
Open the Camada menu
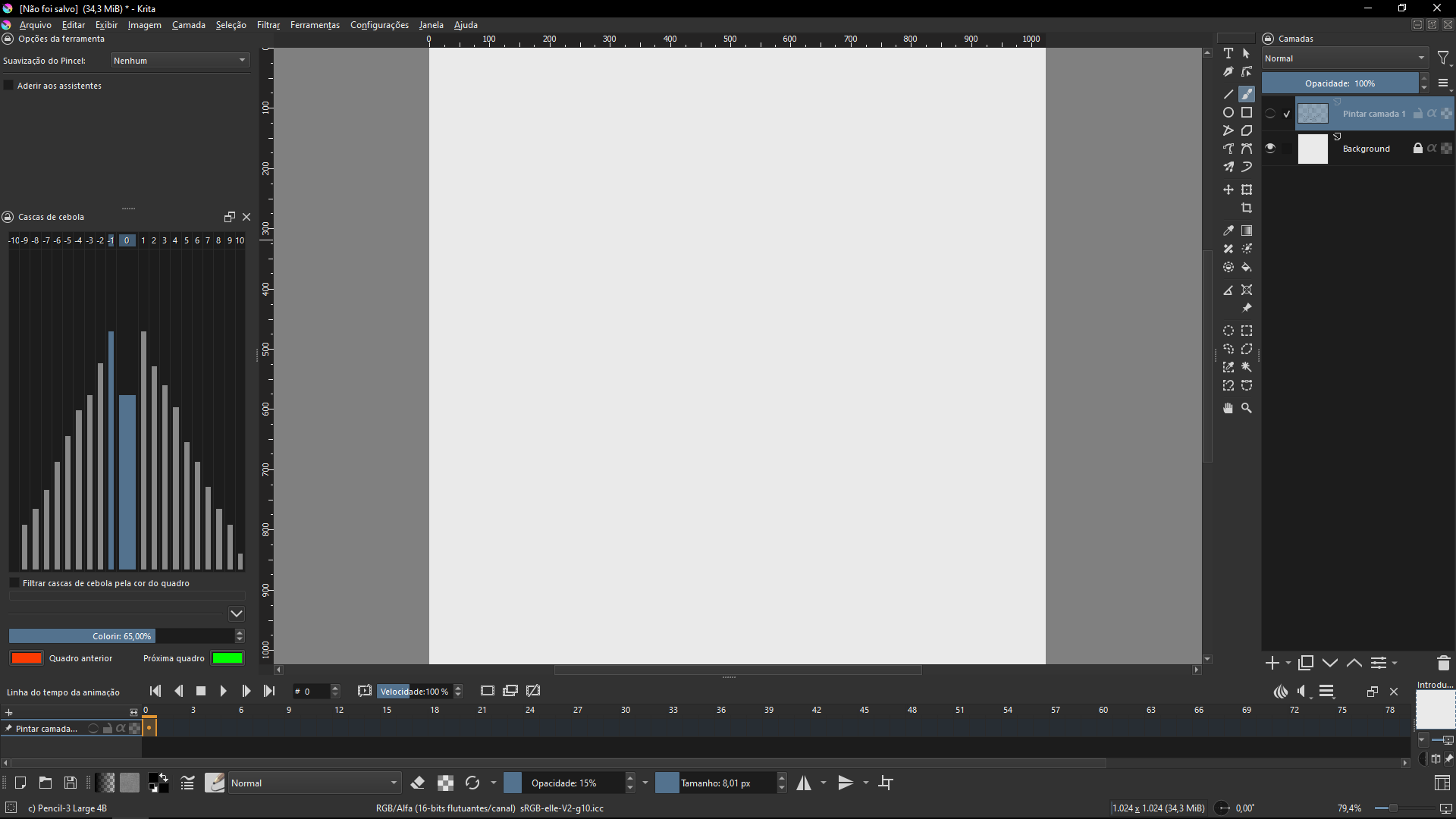(188, 25)
